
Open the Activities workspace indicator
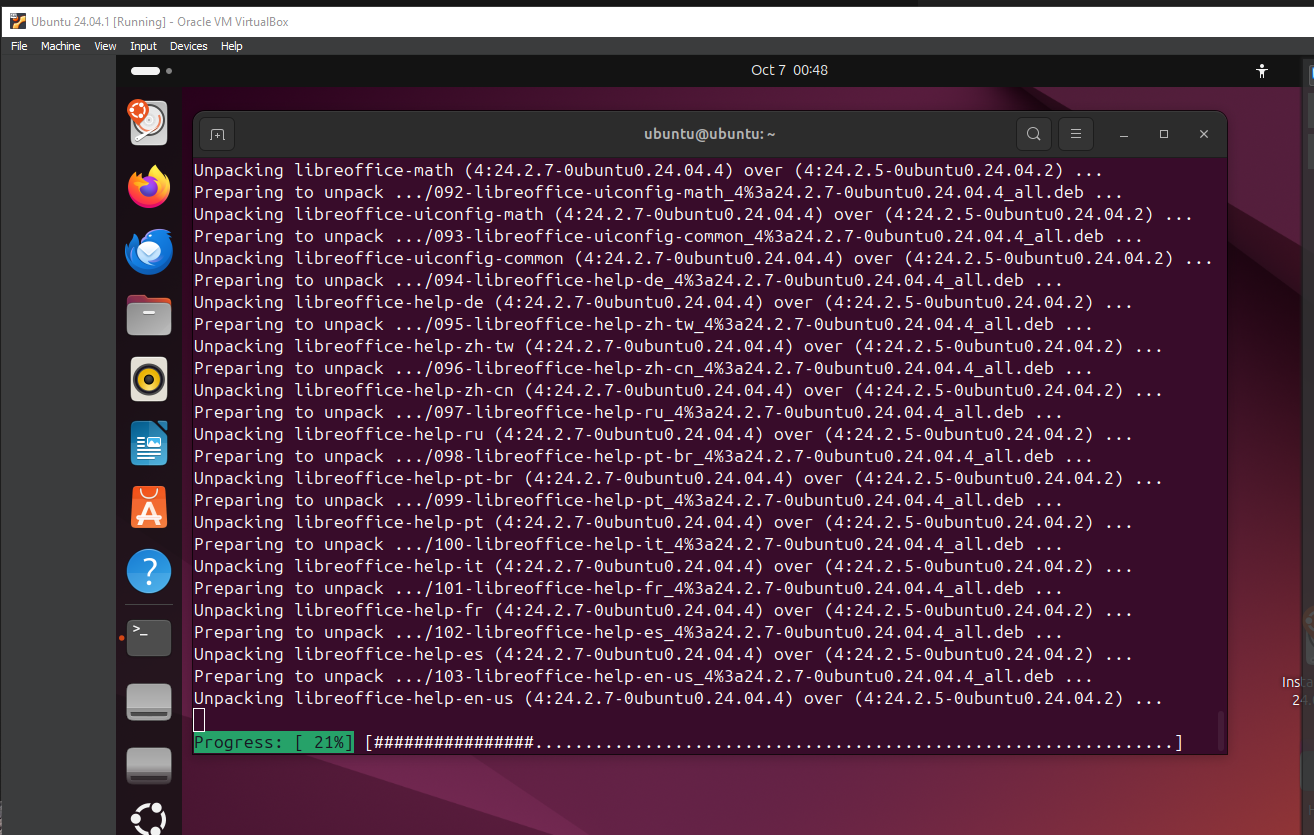151,71
